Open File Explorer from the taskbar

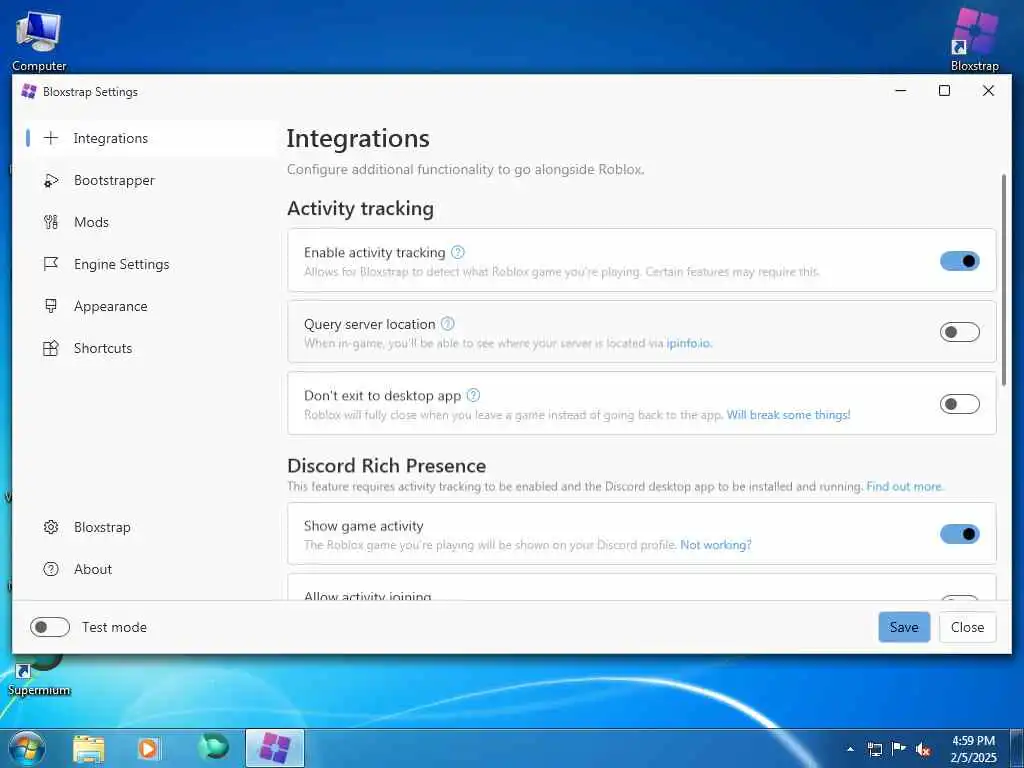pyautogui.click(x=89, y=748)
